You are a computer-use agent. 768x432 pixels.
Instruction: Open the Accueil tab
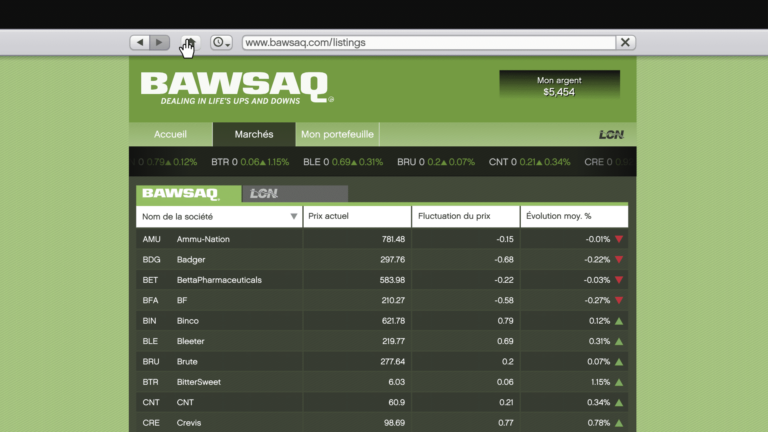coord(170,135)
